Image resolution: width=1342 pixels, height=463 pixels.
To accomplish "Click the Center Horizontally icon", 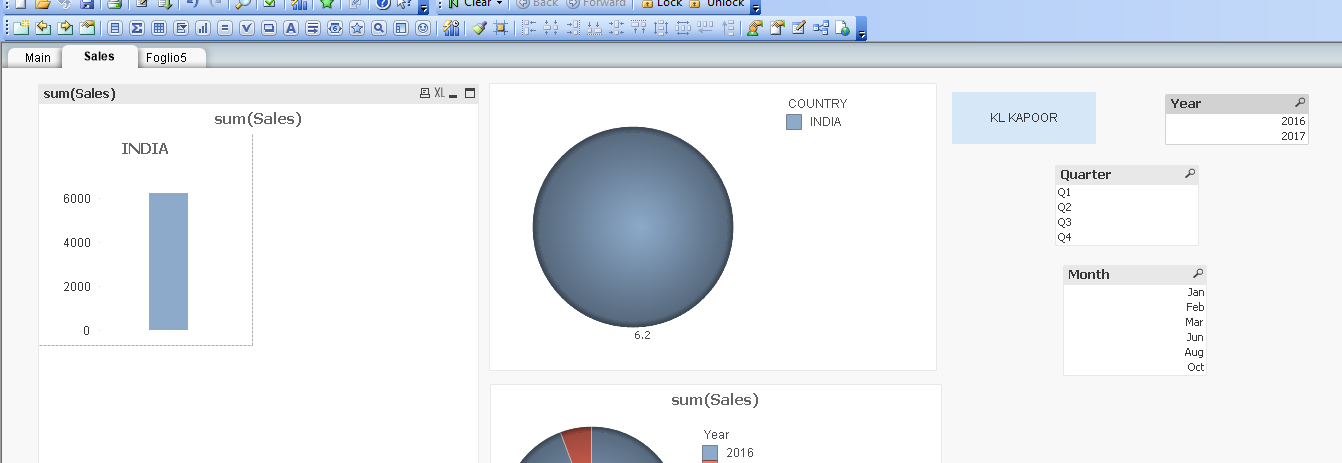I will click(551, 28).
